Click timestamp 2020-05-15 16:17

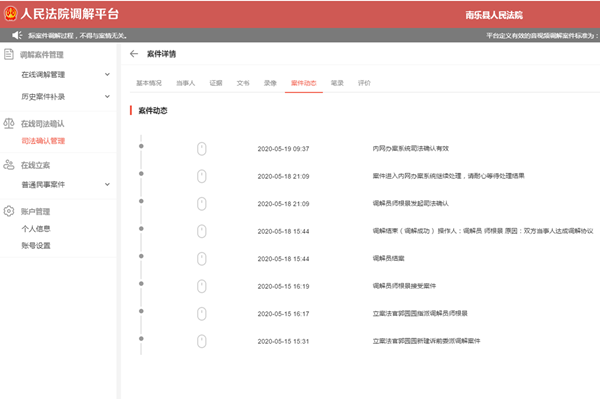[283, 314]
